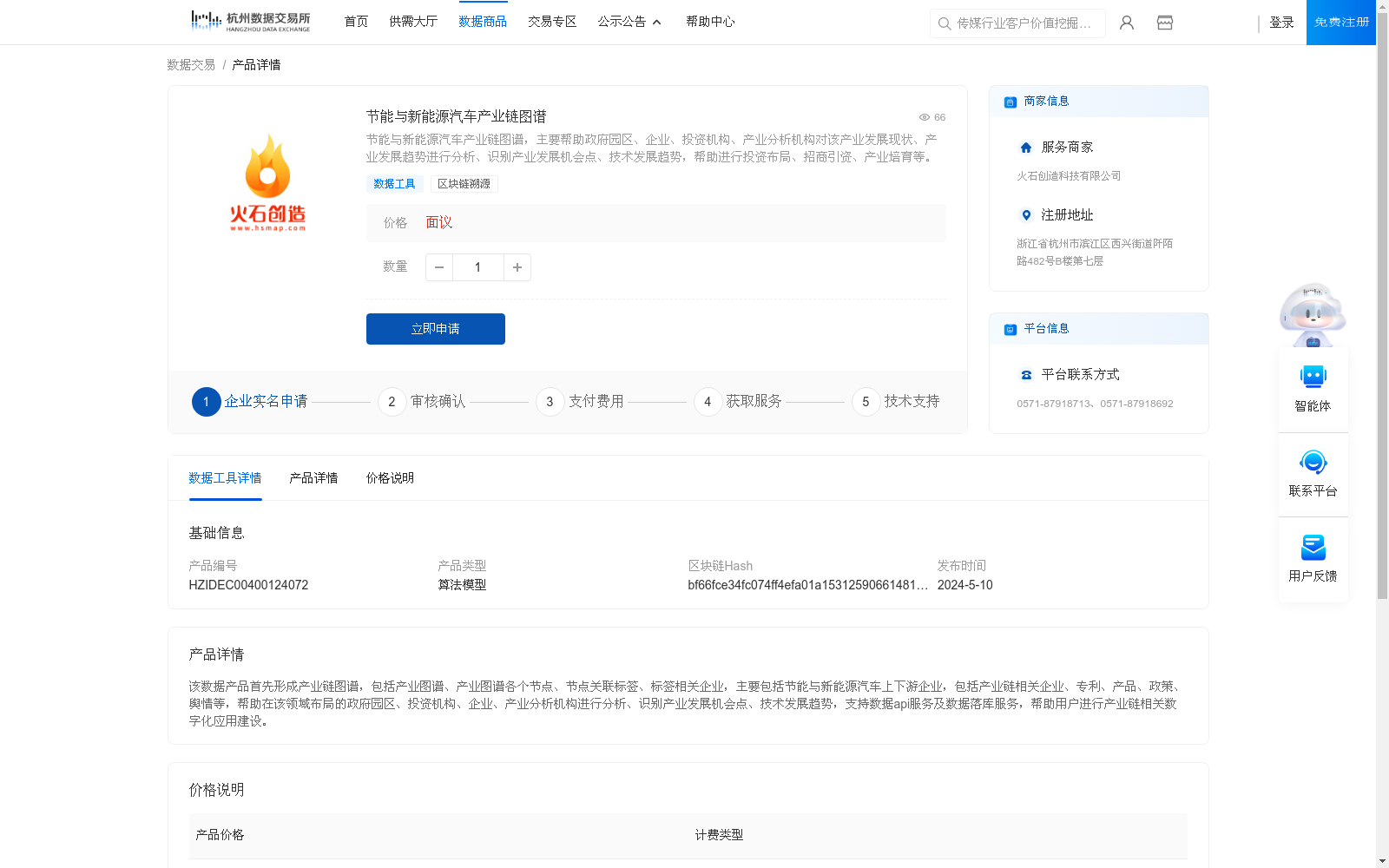Select step 4 获取服务
Image resolution: width=1389 pixels, height=868 pixels.
click(x=738, y=402)
